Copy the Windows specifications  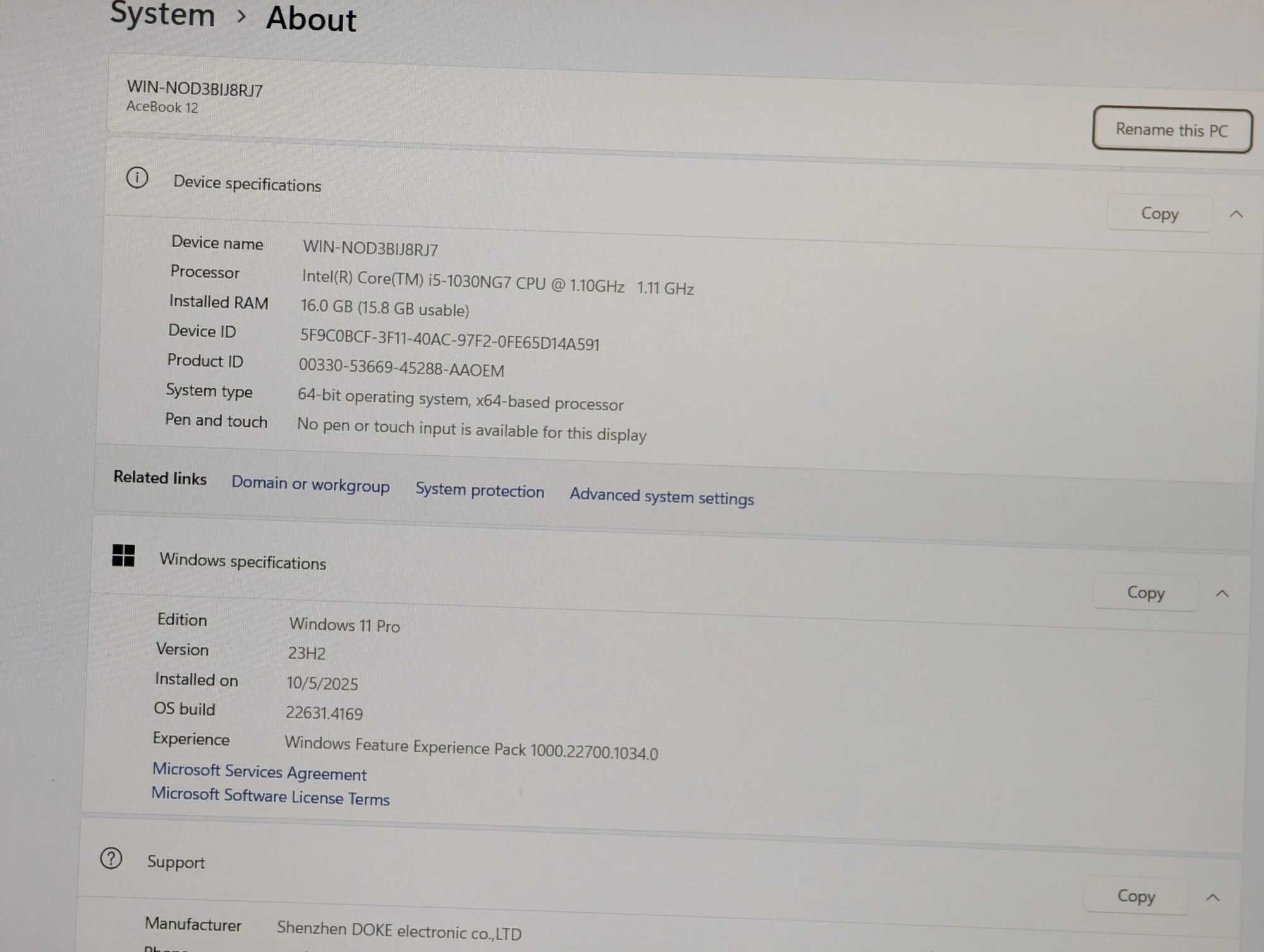coord(1146,592)
